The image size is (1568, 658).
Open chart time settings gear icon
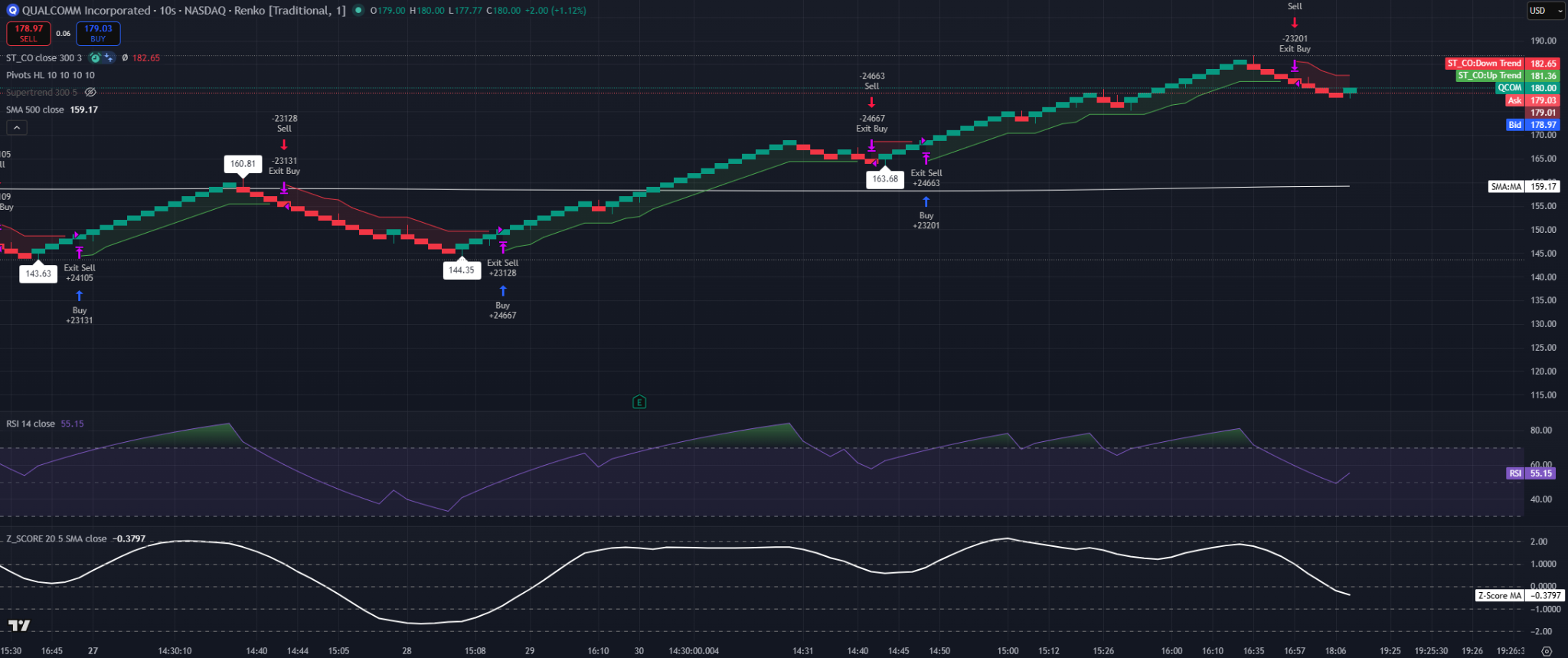pos(1547,651)
